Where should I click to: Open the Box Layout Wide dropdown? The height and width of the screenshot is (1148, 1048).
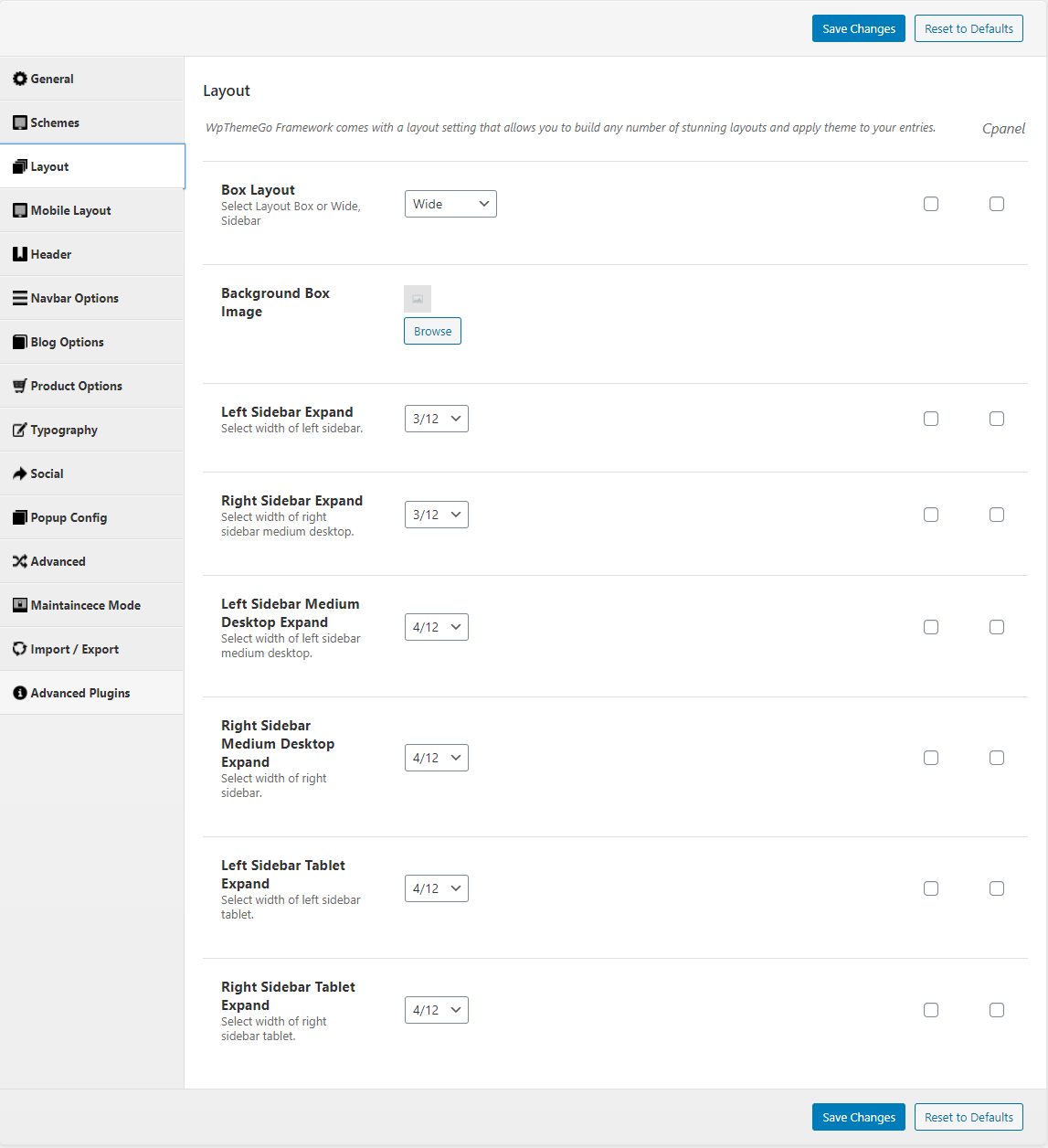[450, 204]
